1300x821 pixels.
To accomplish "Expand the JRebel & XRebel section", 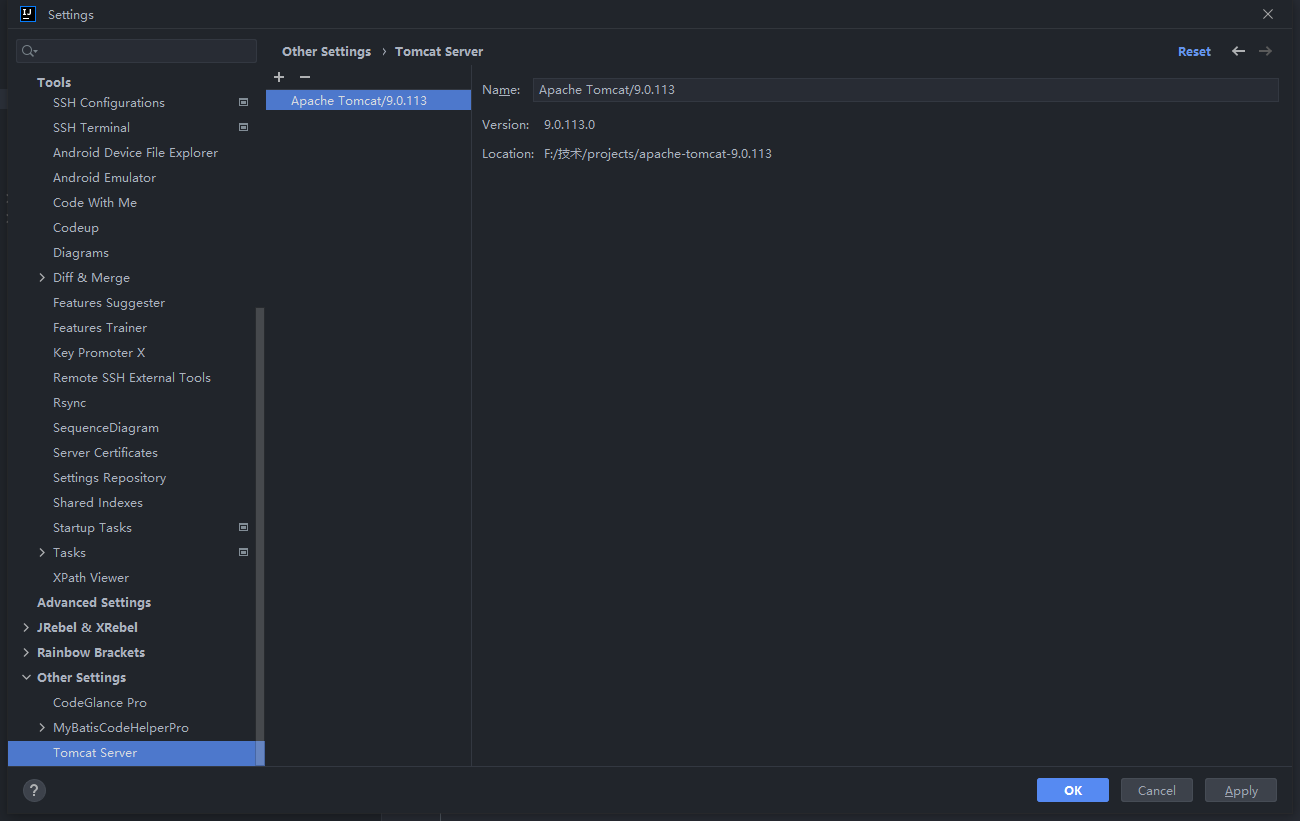I will click(x=26, y=627).
